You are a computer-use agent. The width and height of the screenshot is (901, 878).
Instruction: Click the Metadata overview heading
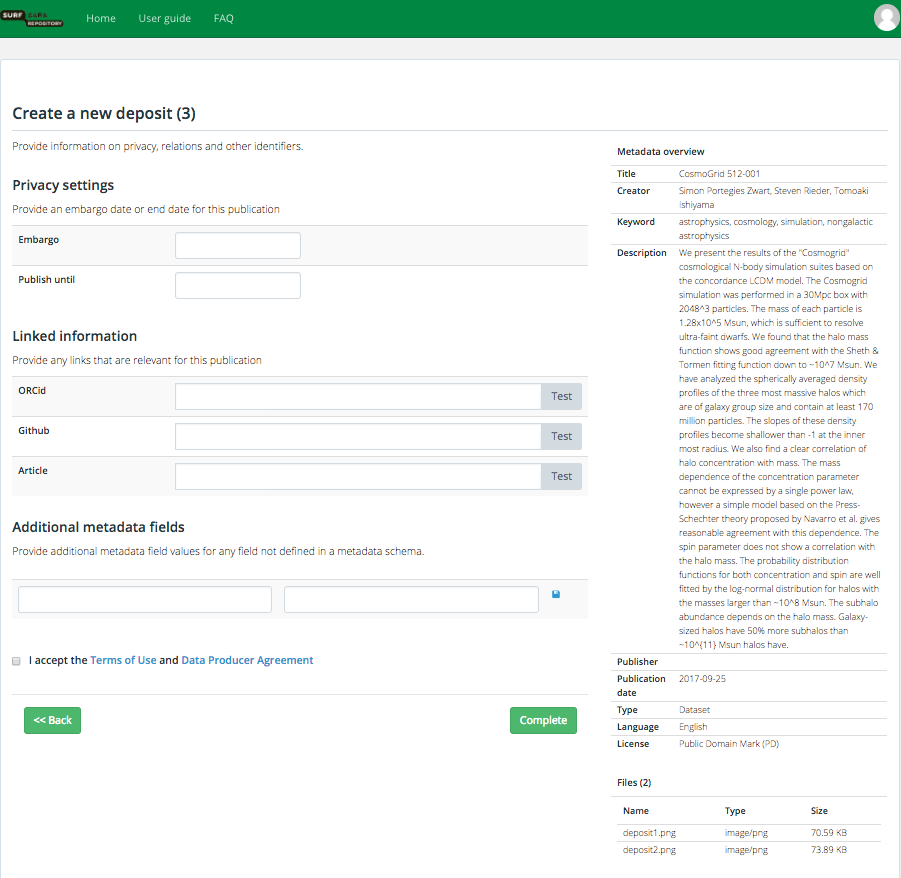[x=660, y=152]
